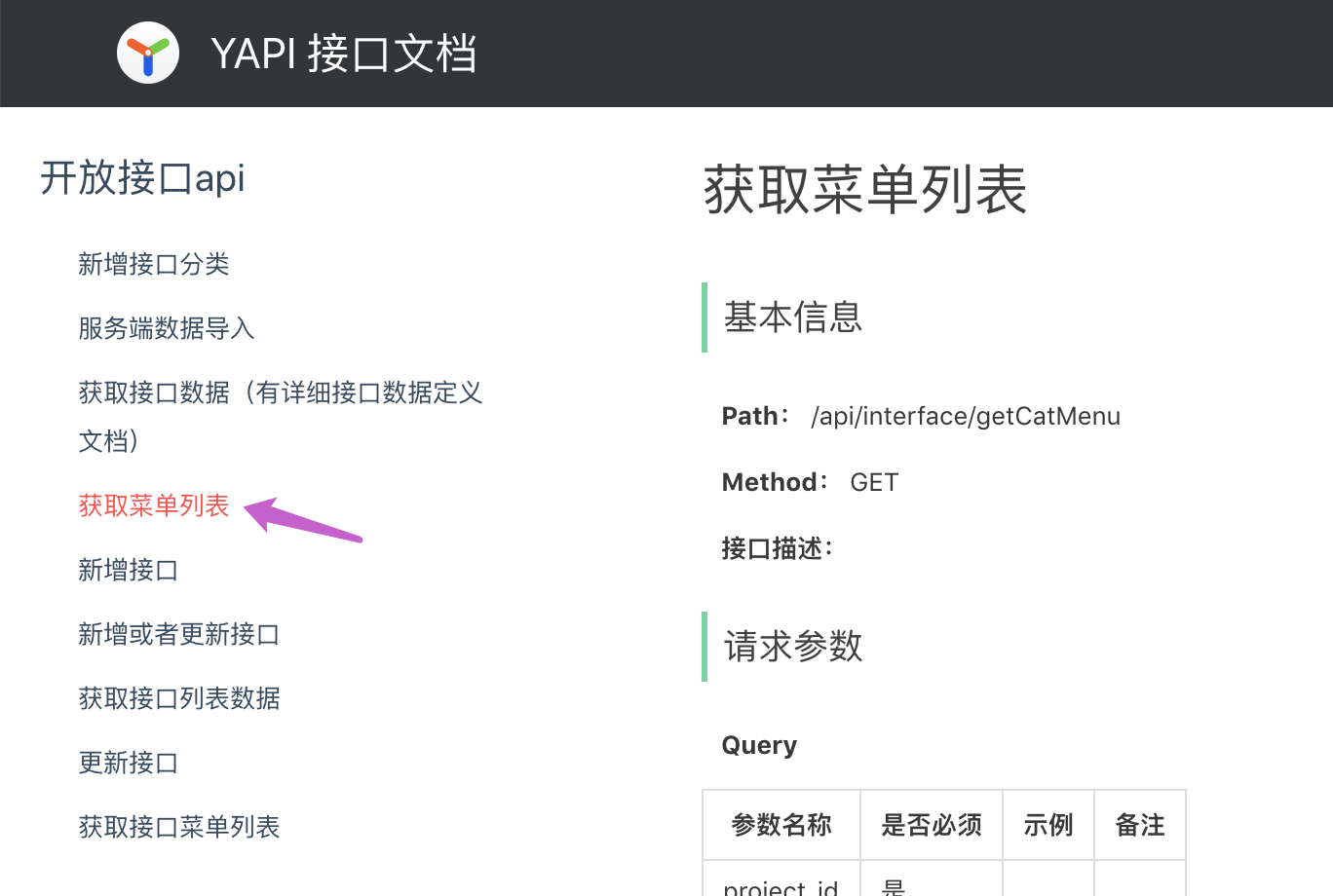Open the 新增接口 documentation page
Image resolution: width=1333 pixels, height=896 pixels.
point(128,570)
